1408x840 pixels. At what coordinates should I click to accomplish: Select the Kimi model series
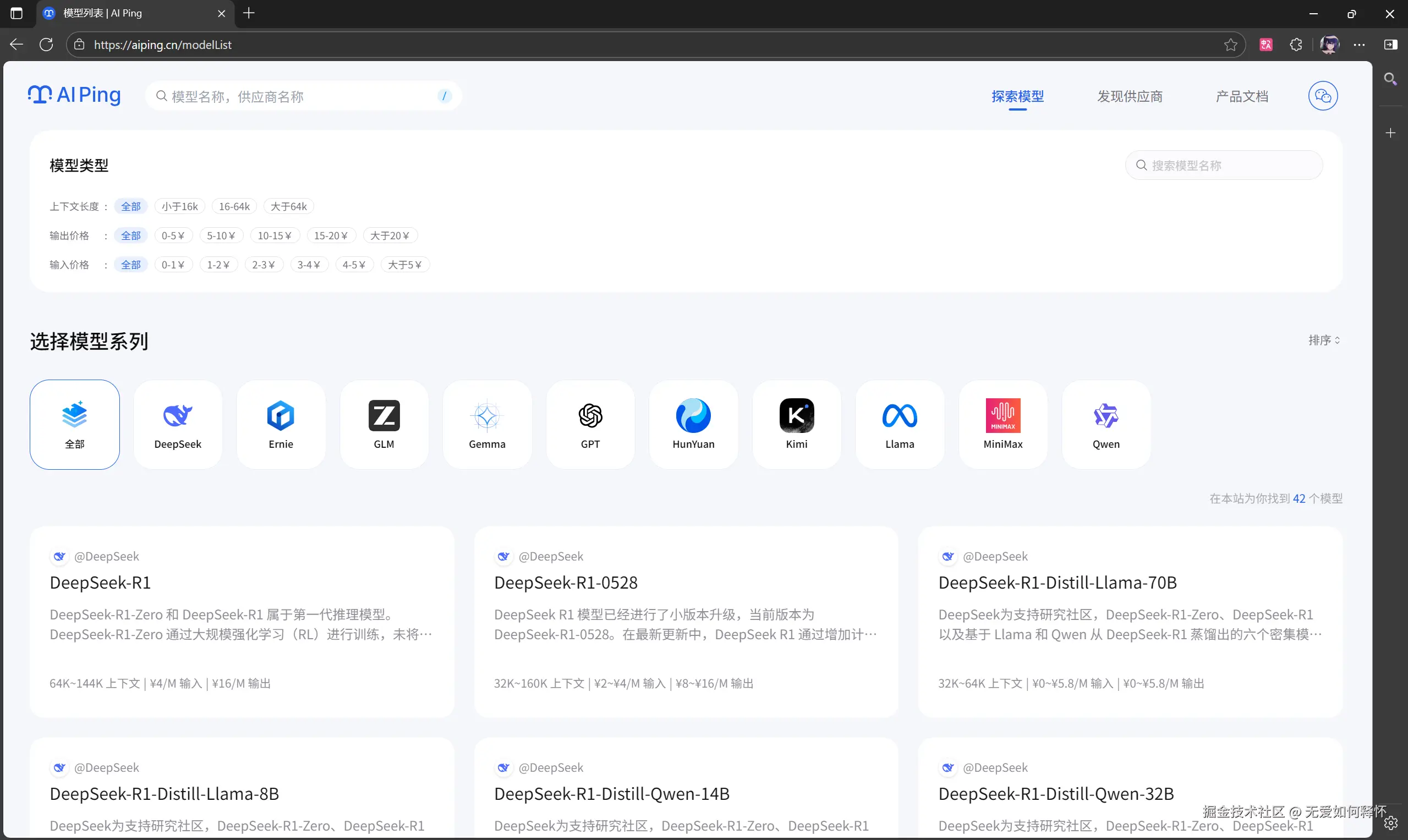[796, 424]
